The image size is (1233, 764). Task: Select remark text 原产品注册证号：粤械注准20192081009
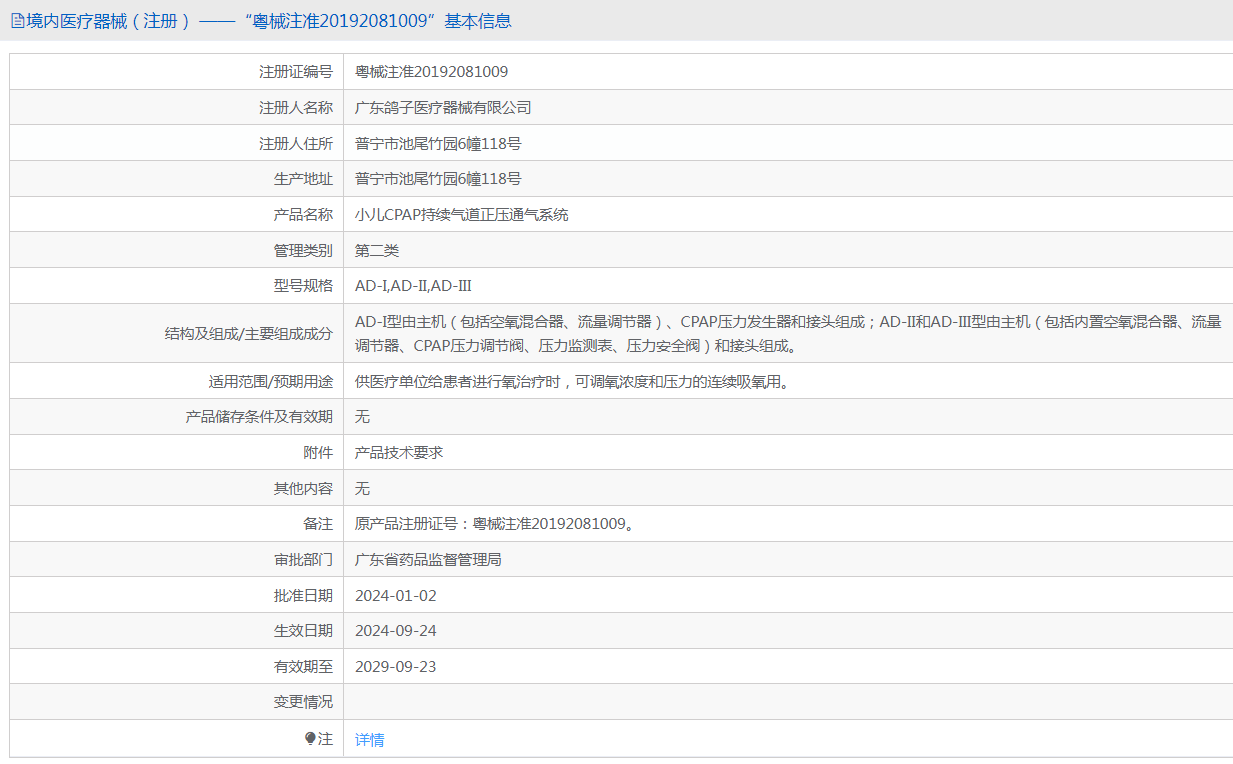click(x=494, y=524)
